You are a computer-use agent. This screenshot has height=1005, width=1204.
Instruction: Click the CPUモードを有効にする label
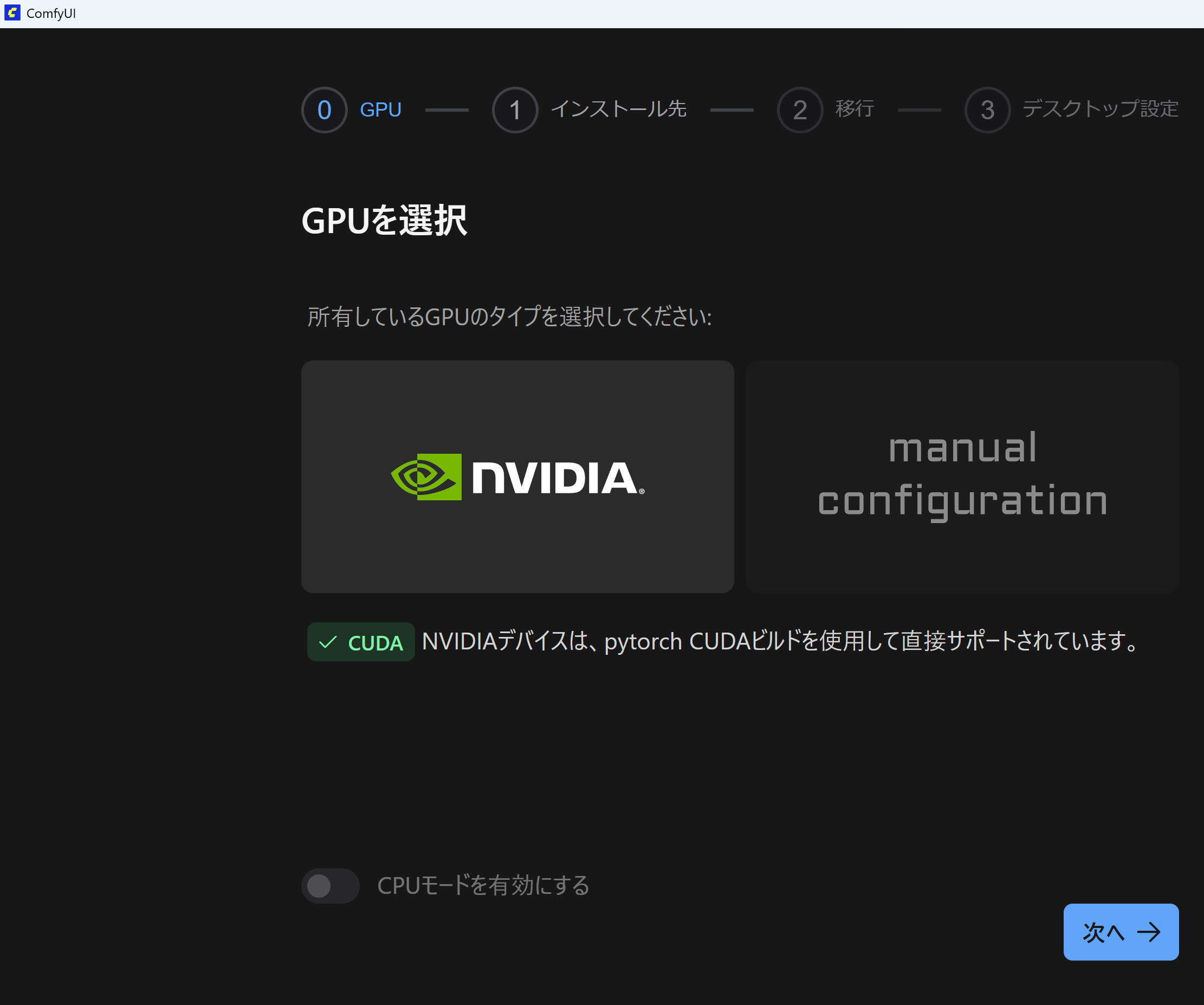pos(483,886)
